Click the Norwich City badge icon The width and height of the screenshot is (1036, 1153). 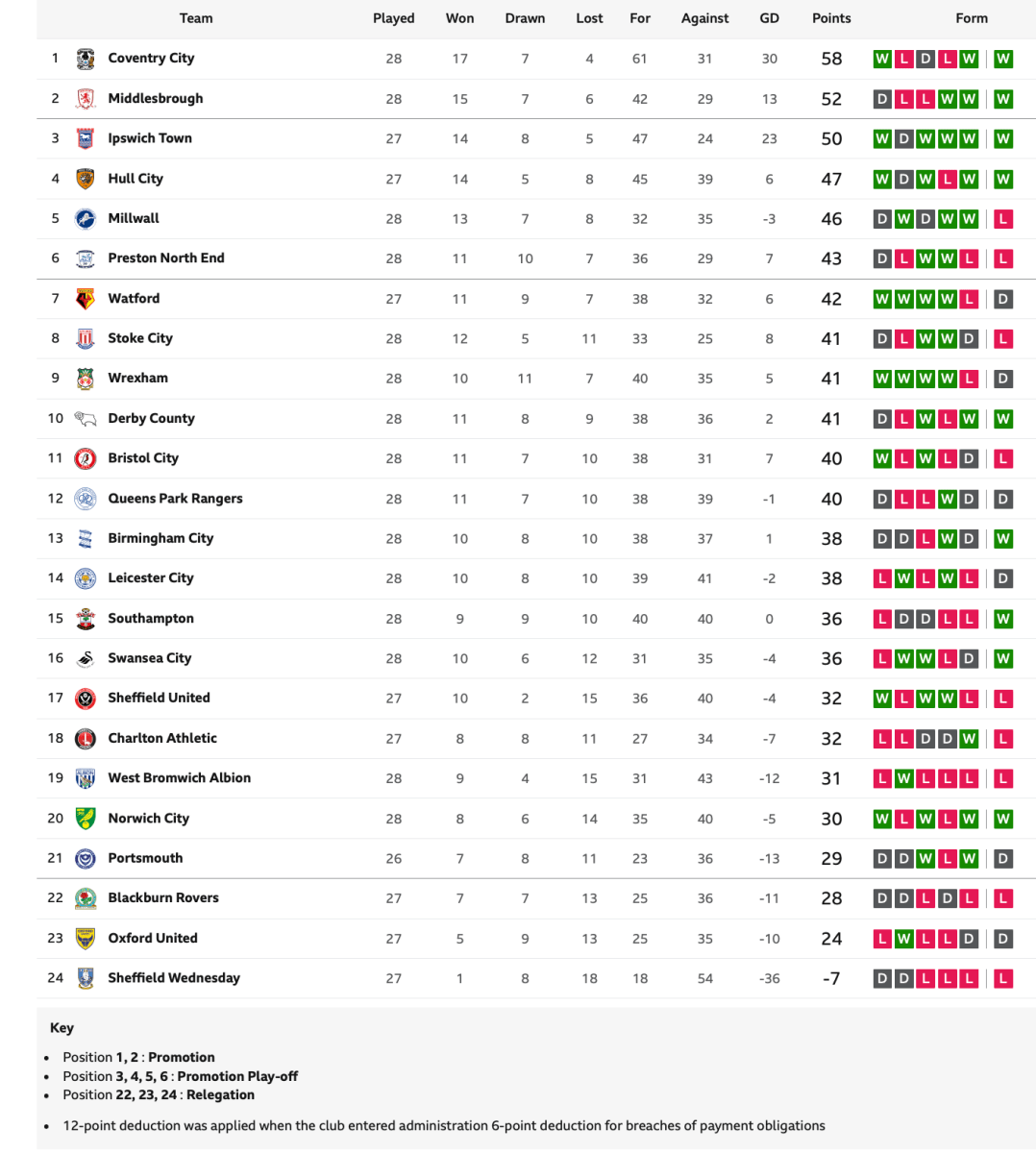86,819
